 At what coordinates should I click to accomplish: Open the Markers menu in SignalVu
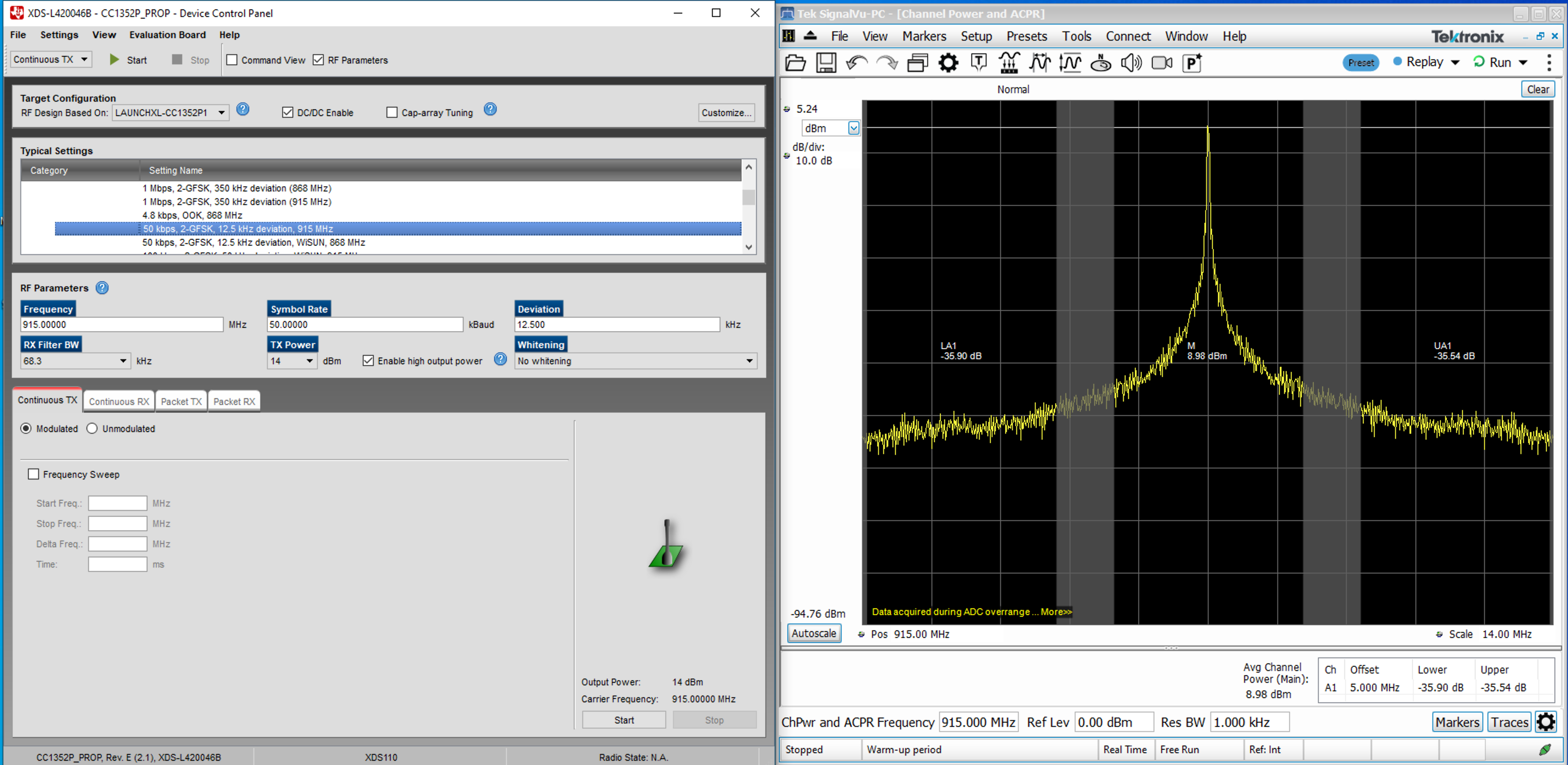click(924, 36)
